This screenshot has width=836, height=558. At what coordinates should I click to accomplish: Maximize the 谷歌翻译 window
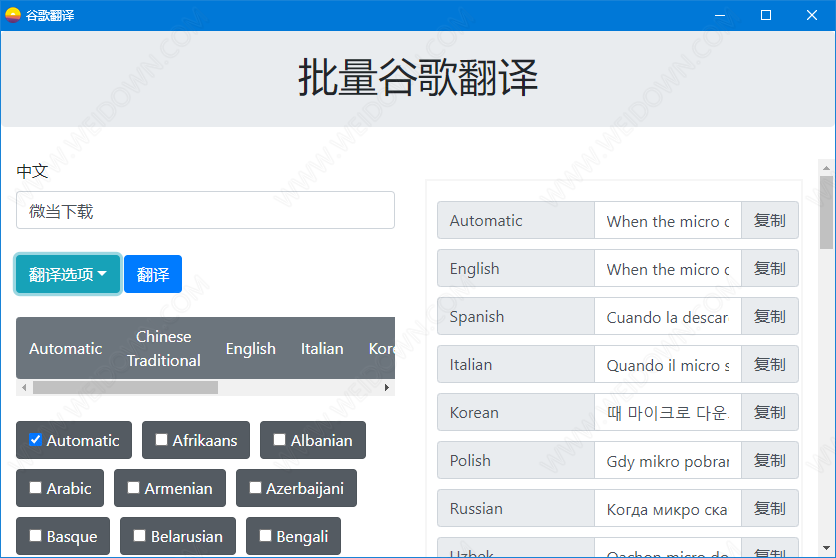766,15
